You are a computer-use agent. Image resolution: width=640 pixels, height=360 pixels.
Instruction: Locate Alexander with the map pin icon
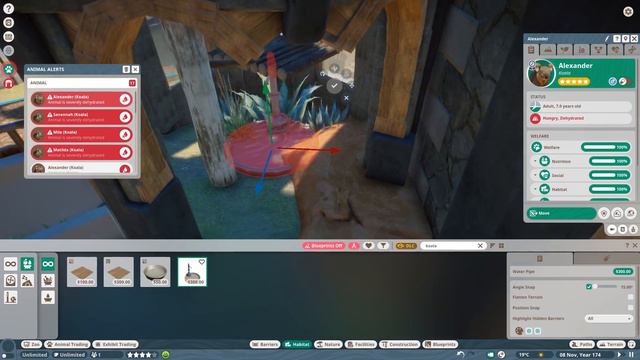pyautogui.click(x=625, y=39)
